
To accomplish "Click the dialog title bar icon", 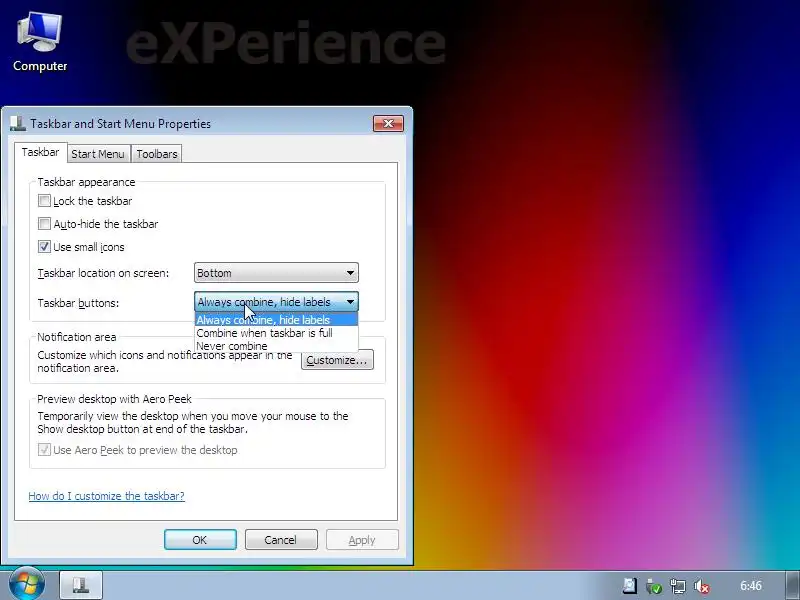I will pyautogui.click(x=18, y=123).
